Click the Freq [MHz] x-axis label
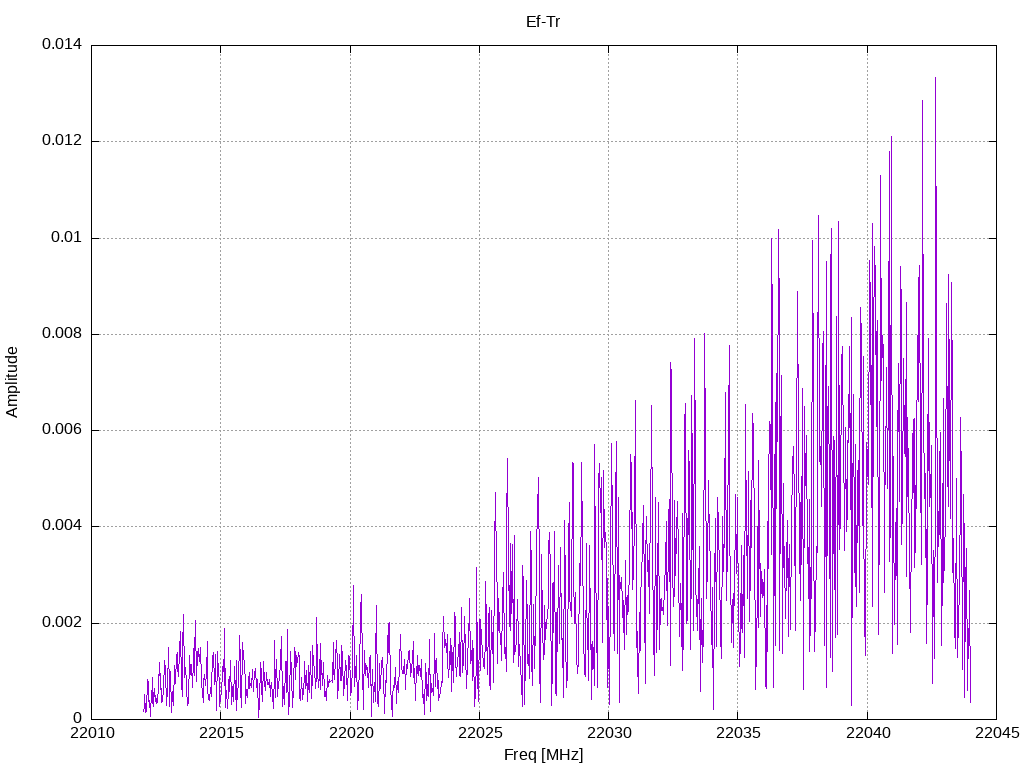Image resolution: width=1024 pixels, height=768 pixels. [543, 754]
